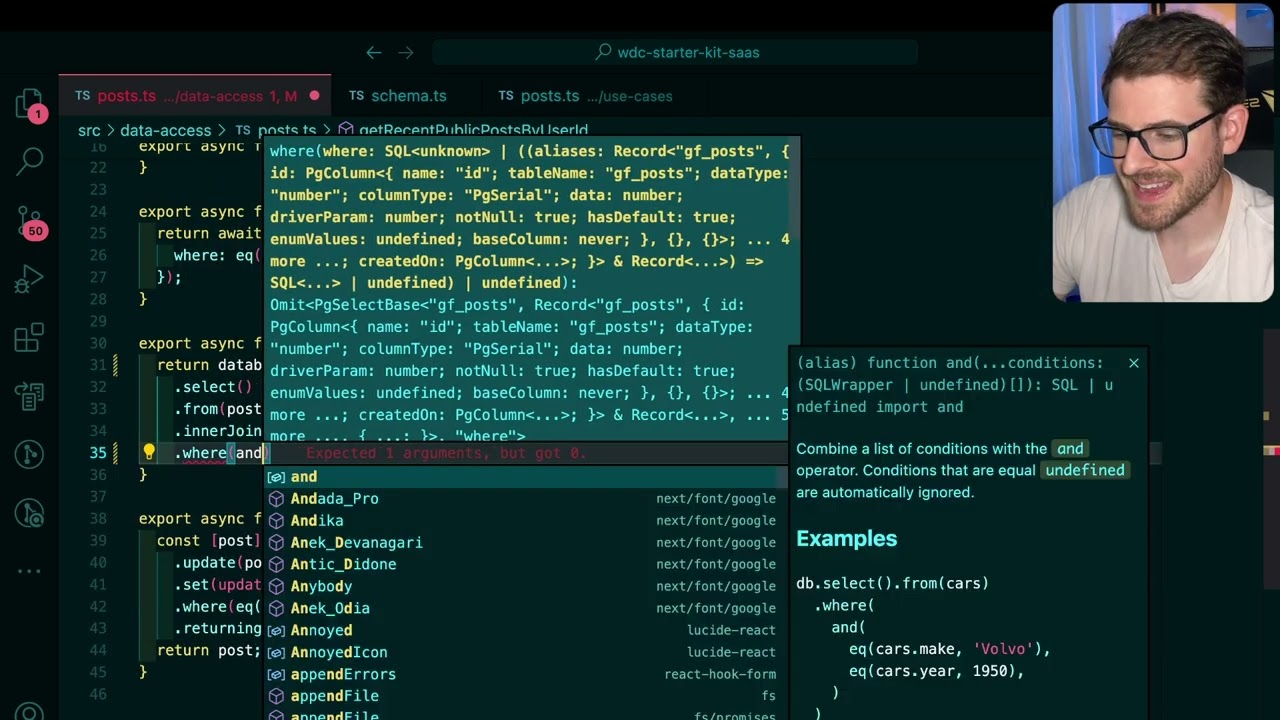Expand the getRecentPublicPostsByUserId breadcrumb
This screenshot has width=1280, height=720.
tap(473, 130)
